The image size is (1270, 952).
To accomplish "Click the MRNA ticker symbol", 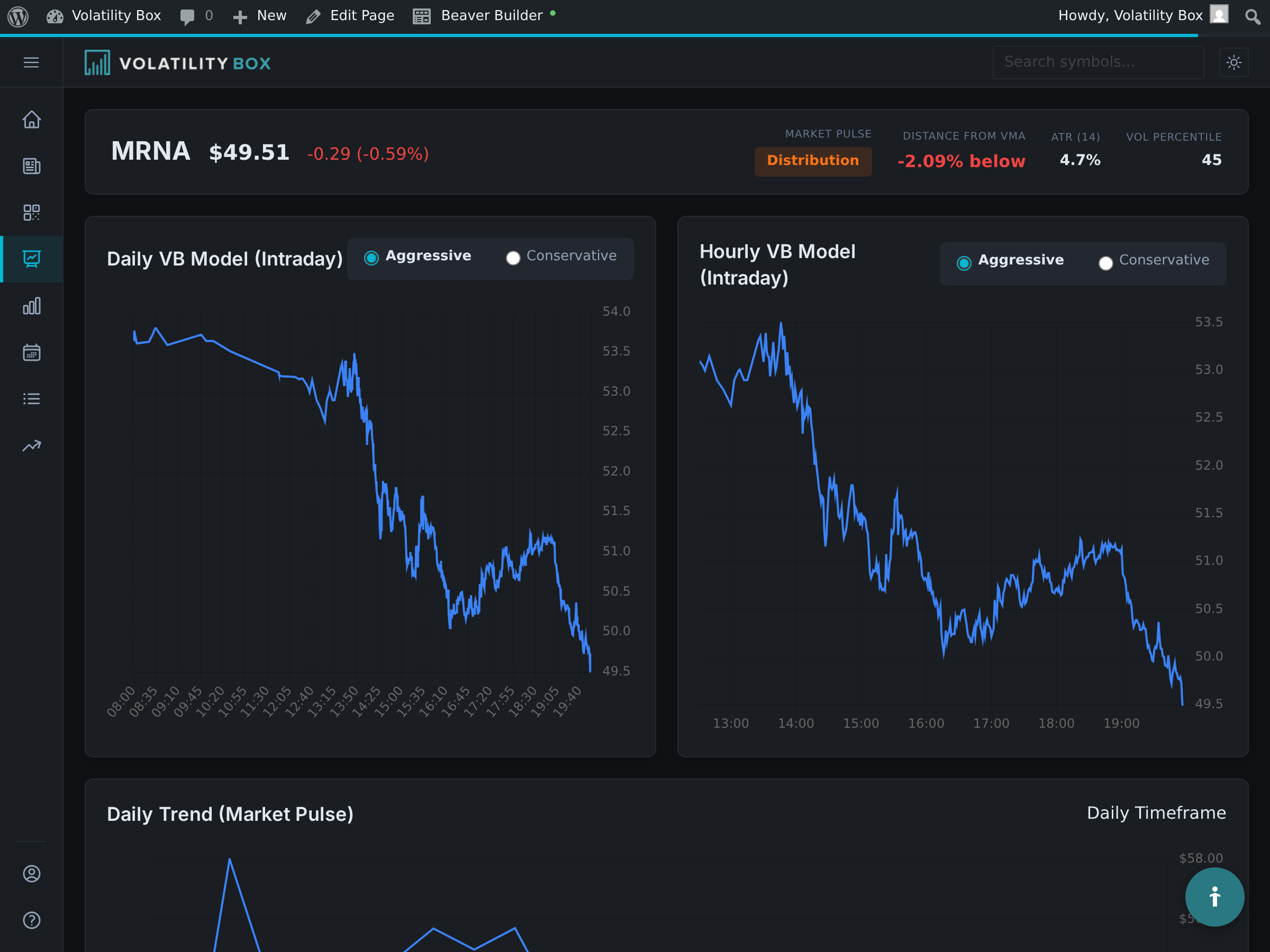I will 150,151.
